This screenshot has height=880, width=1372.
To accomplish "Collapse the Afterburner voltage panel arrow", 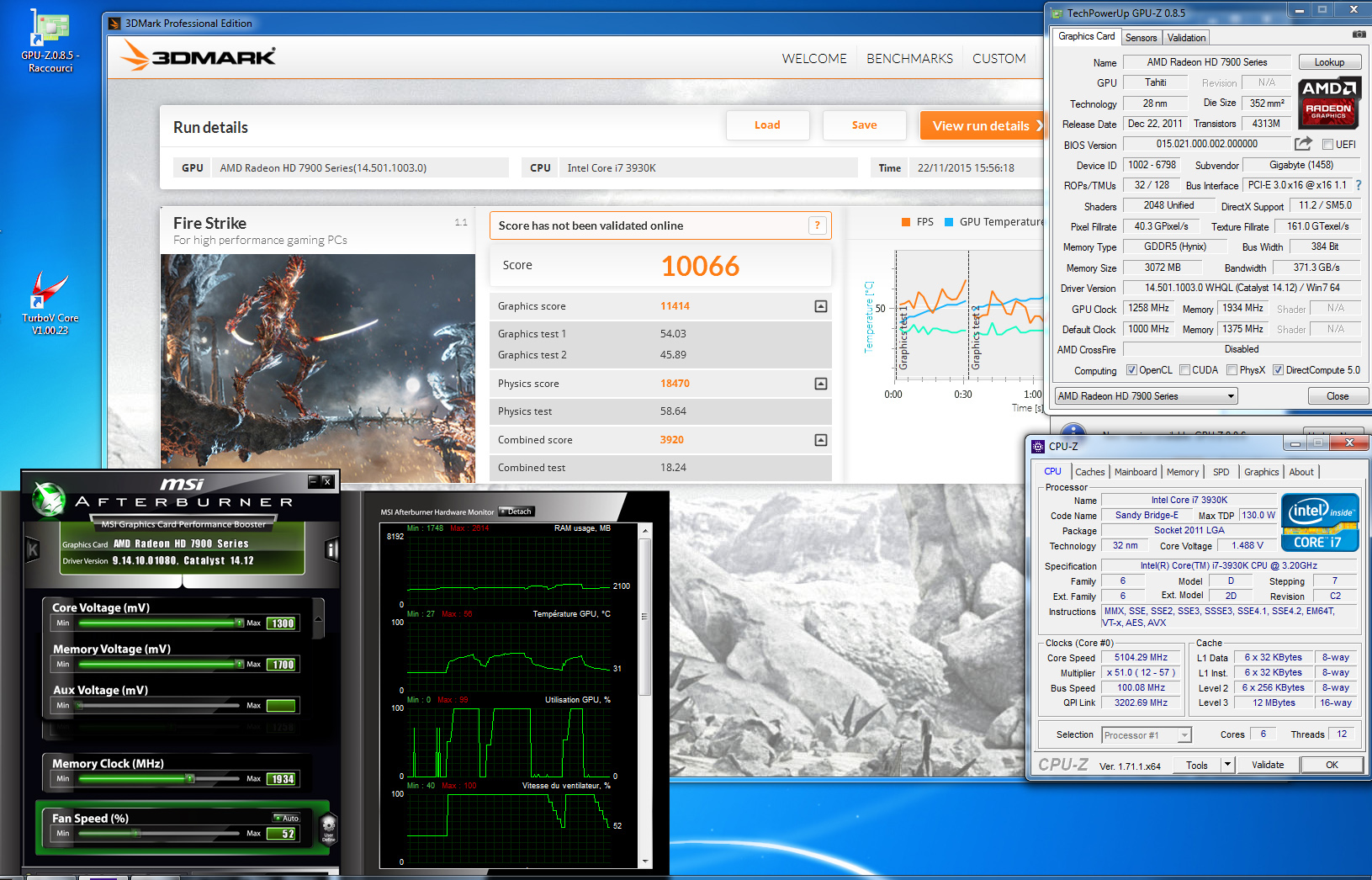I will 319,619.
